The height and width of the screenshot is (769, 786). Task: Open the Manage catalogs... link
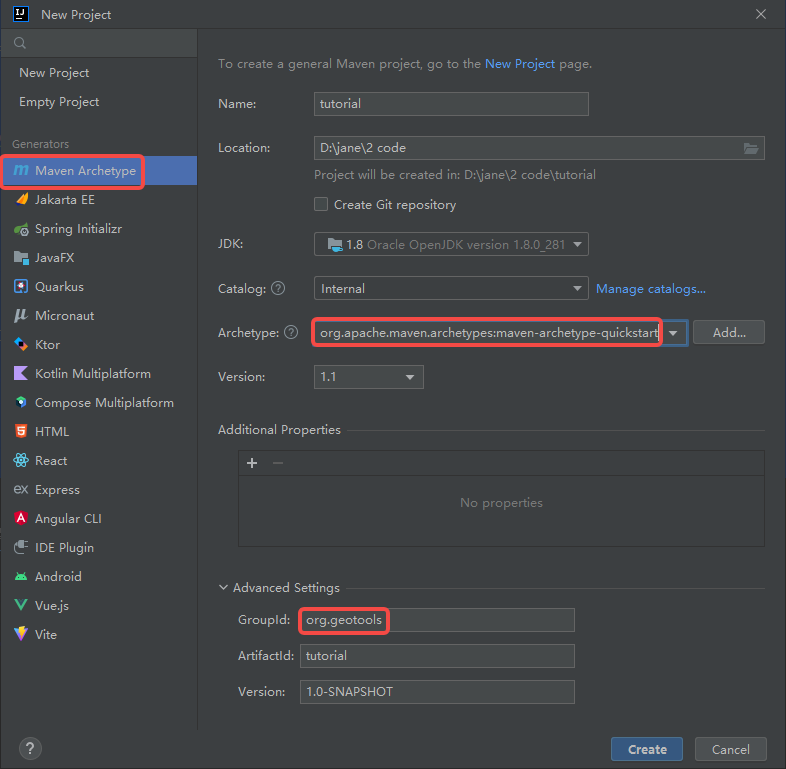pos(651,289)
